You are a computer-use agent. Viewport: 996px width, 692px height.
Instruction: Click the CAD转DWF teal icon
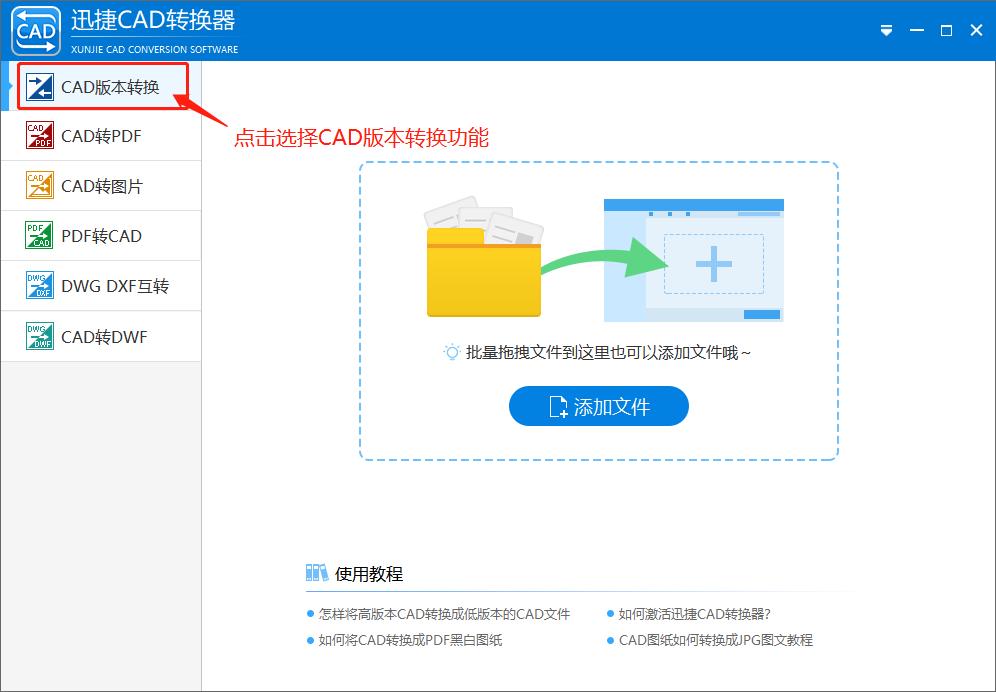point(38,336)
